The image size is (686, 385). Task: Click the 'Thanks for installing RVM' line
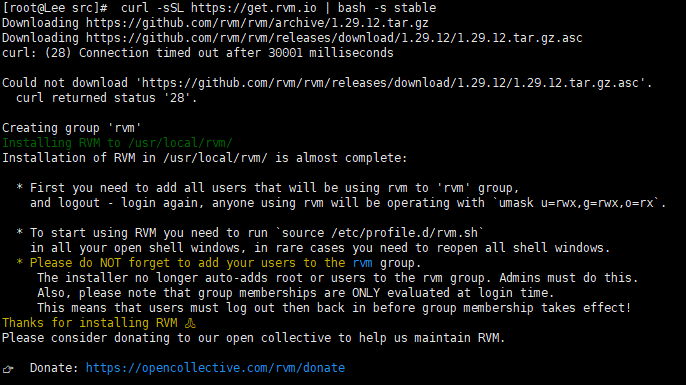(x=99, y=323)
